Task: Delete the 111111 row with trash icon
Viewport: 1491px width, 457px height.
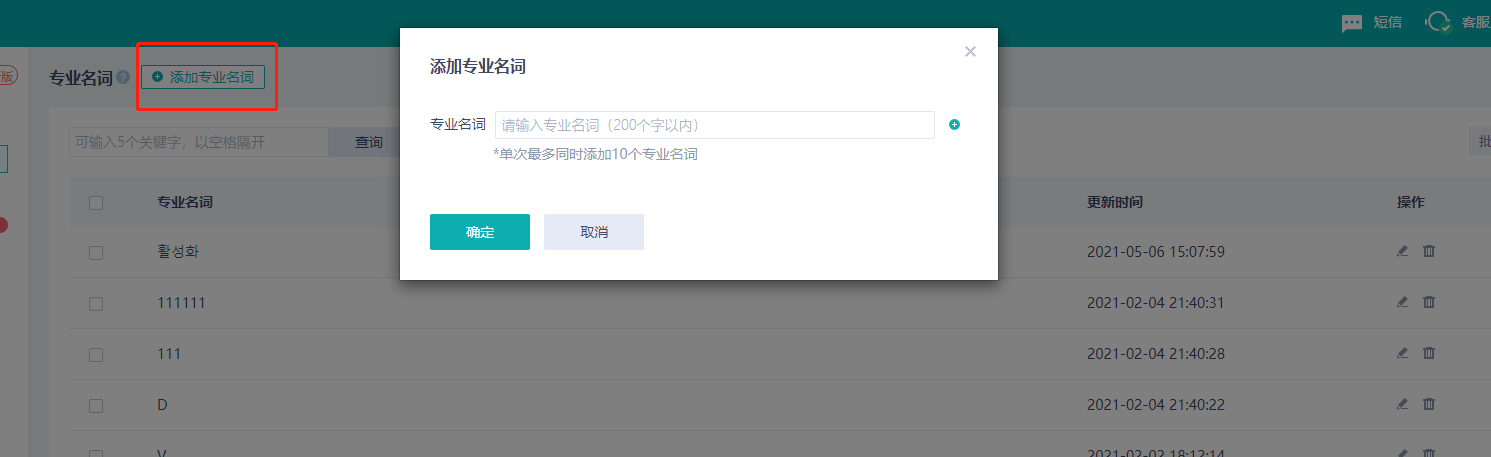Action: 1429,302
